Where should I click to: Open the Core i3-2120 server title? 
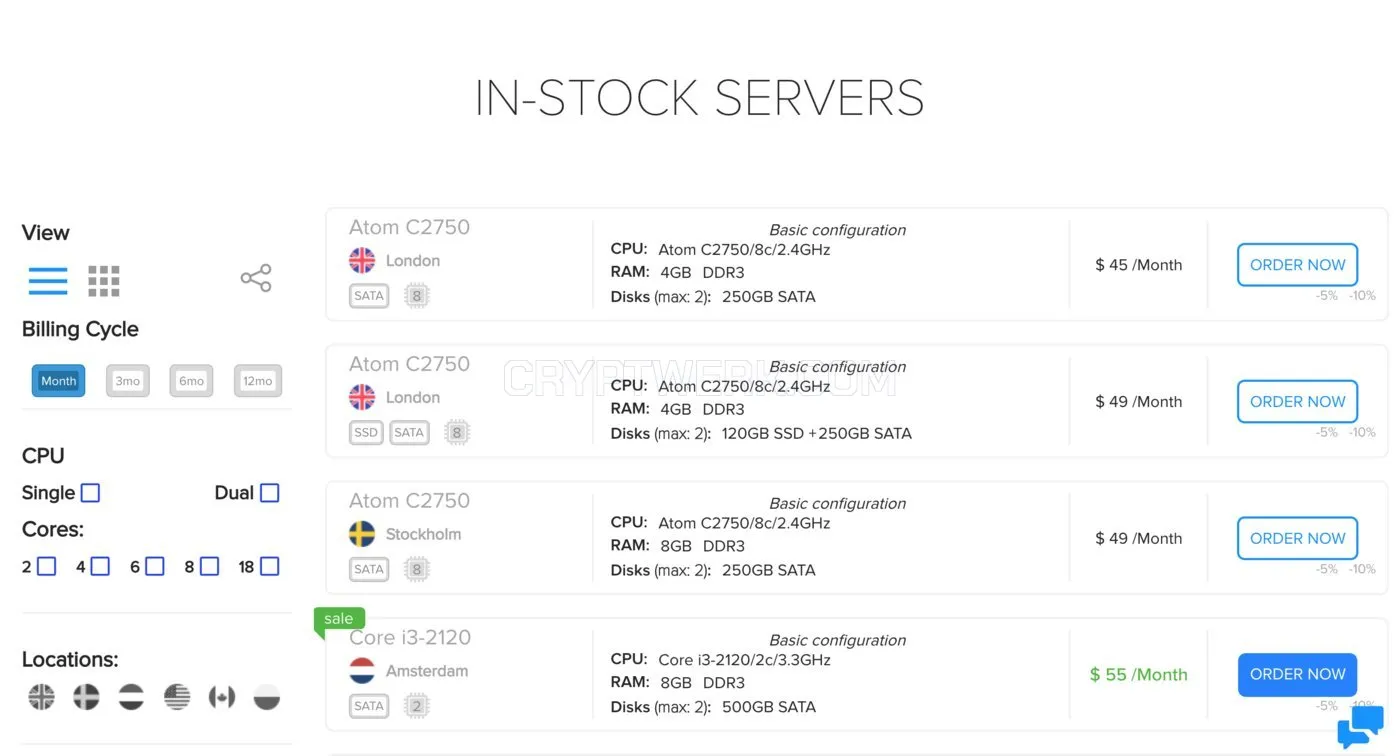click(410, 638)
